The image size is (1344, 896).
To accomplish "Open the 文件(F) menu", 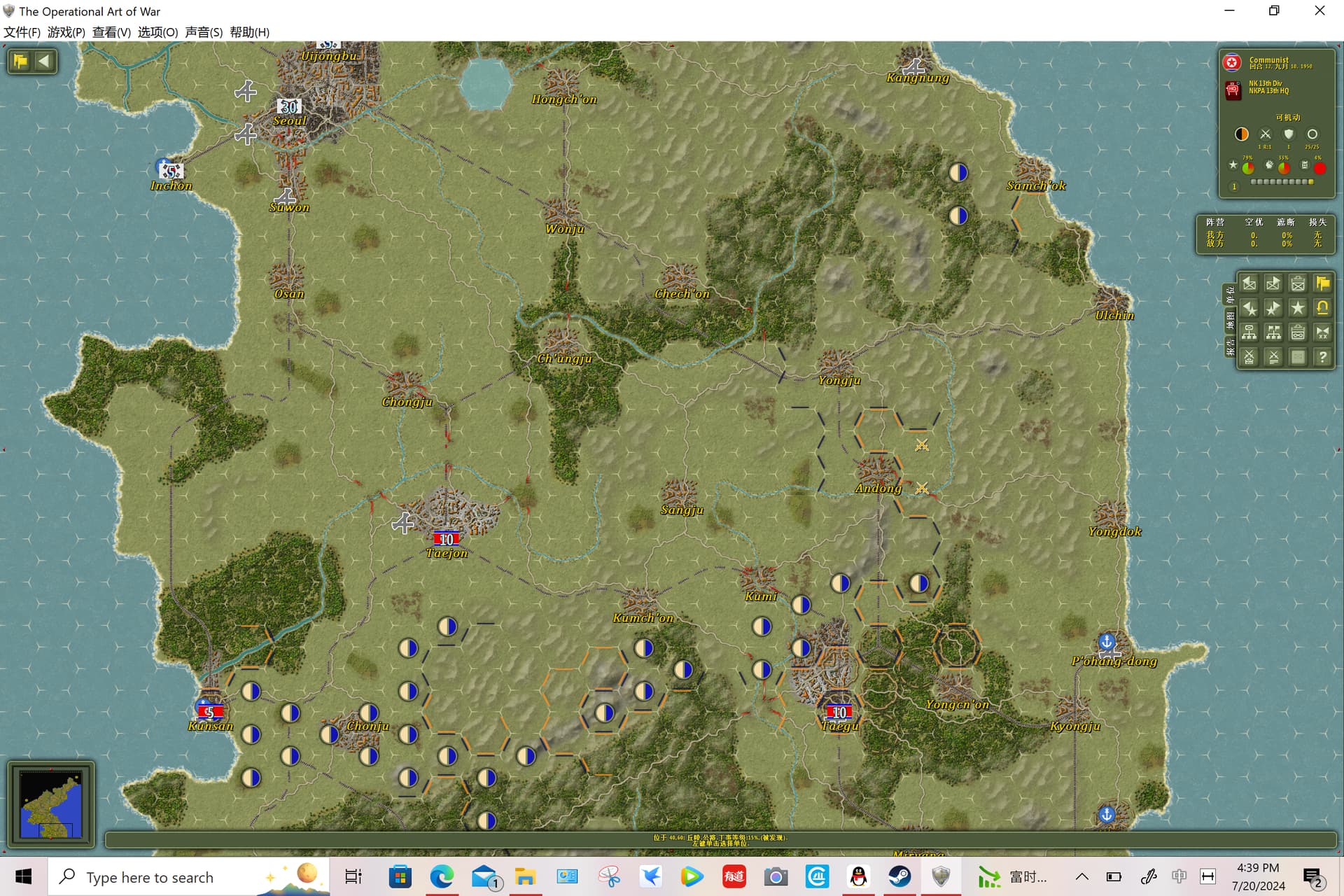I will [22, 32].
